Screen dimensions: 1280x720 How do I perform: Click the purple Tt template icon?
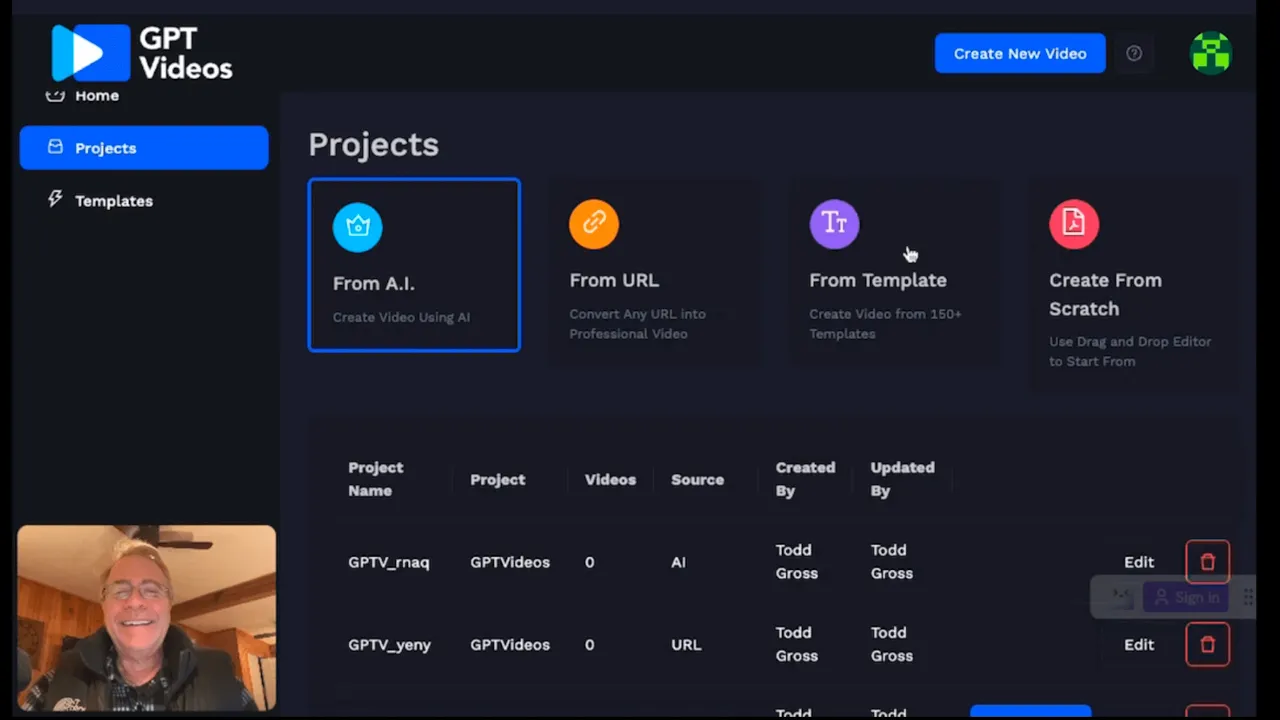pos(834,224)
